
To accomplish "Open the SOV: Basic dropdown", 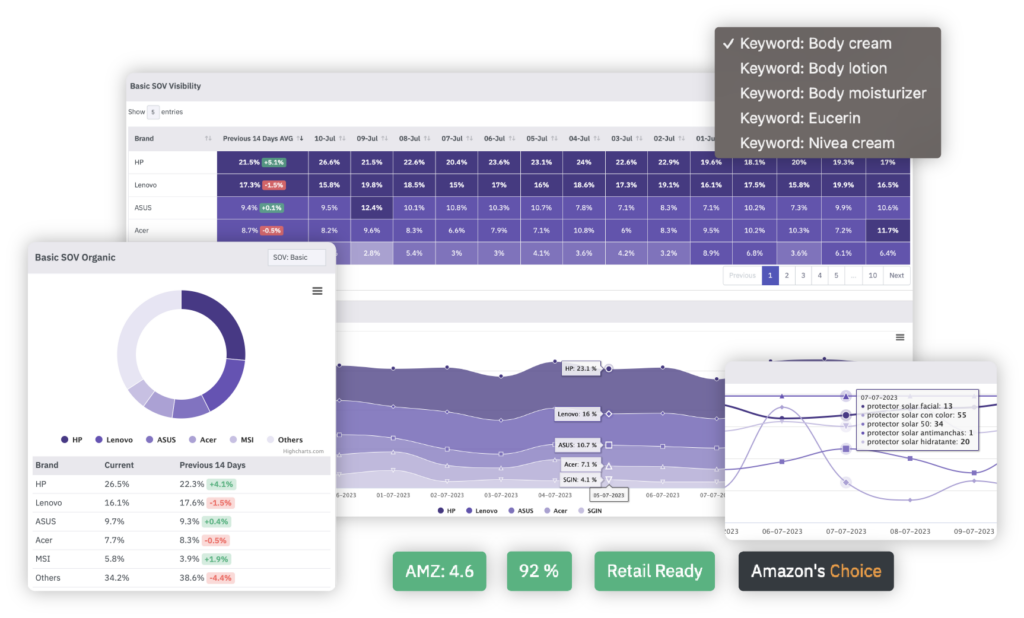I will (296, 257).
